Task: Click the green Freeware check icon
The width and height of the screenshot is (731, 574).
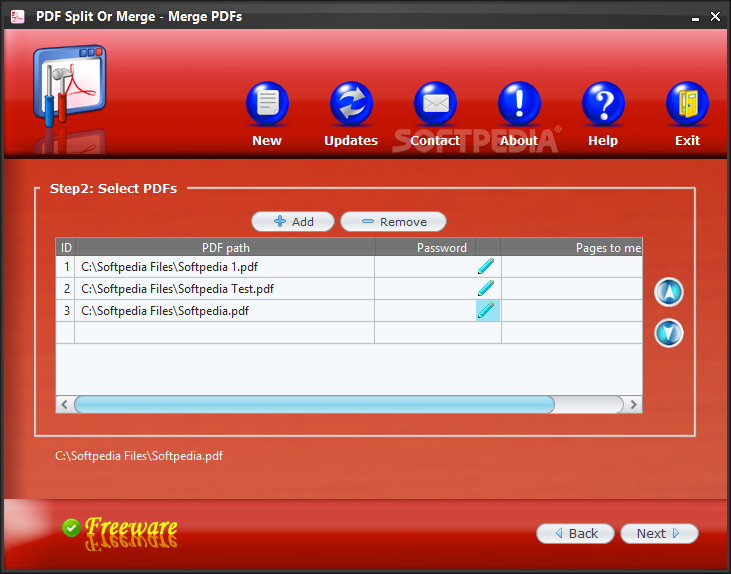Action: tap(71, 527)
